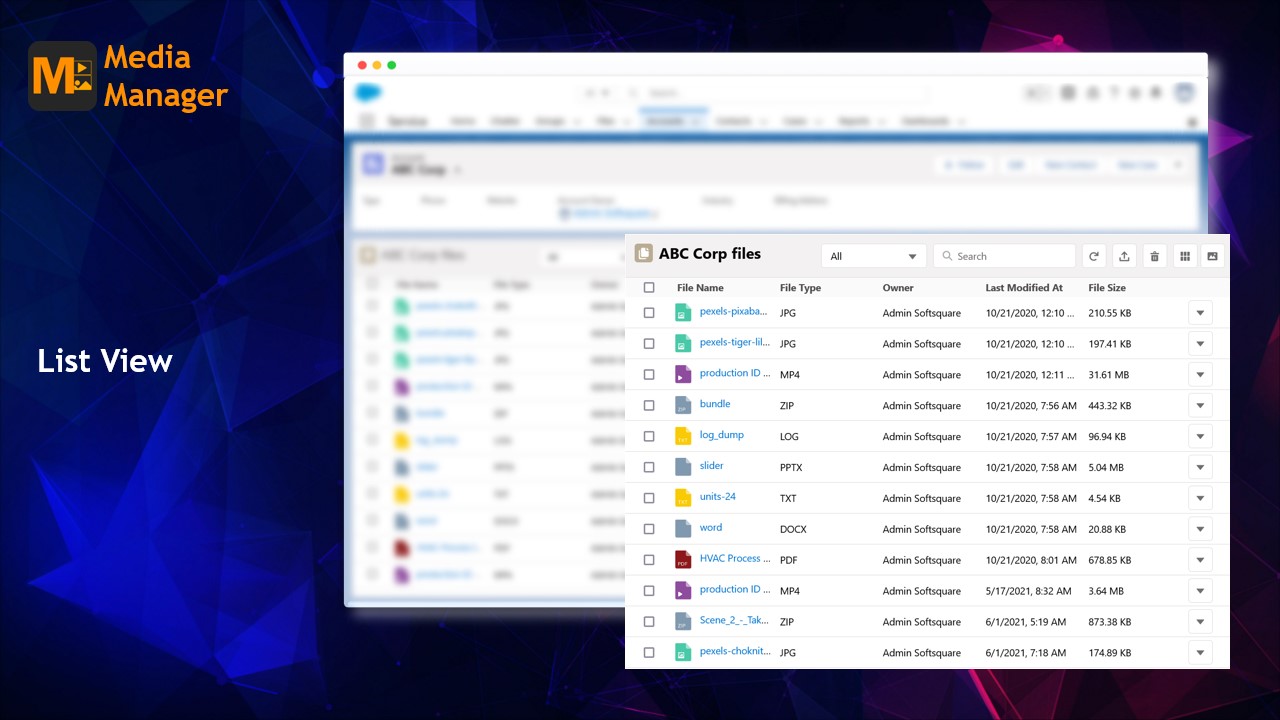Click the ZIP file icon next to bundle

pyautogui.click(x=683, y=405)
